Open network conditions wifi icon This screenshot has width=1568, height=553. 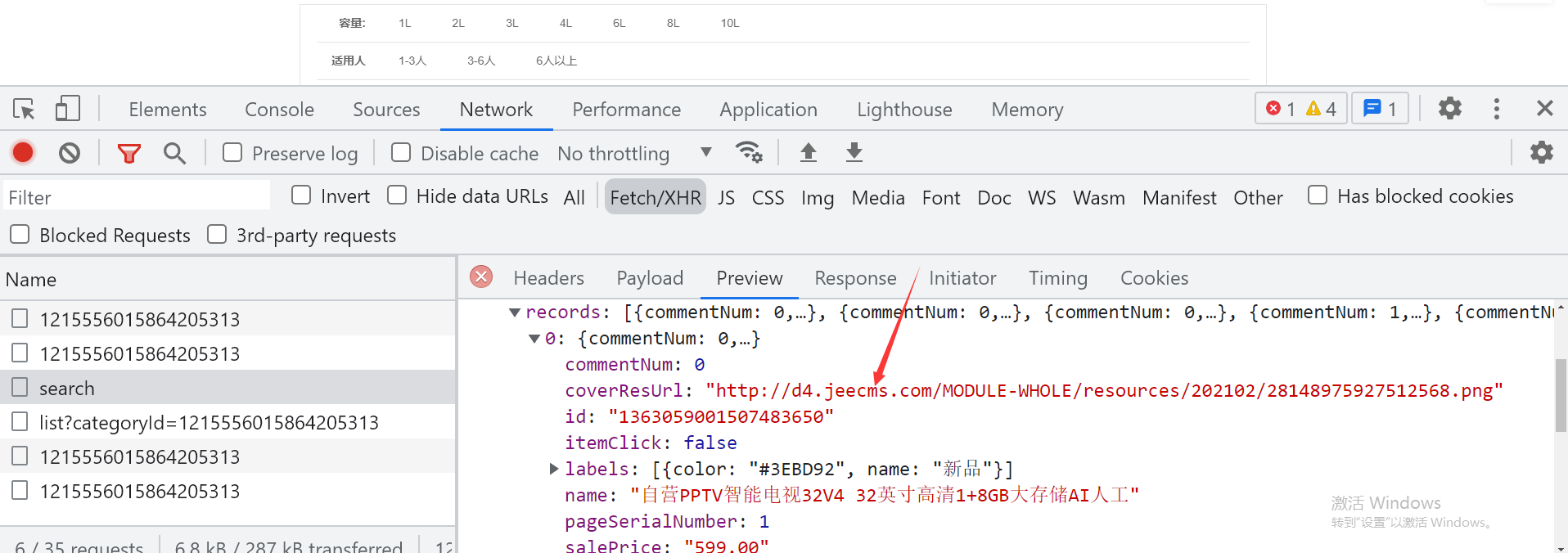tap(748, 152)
